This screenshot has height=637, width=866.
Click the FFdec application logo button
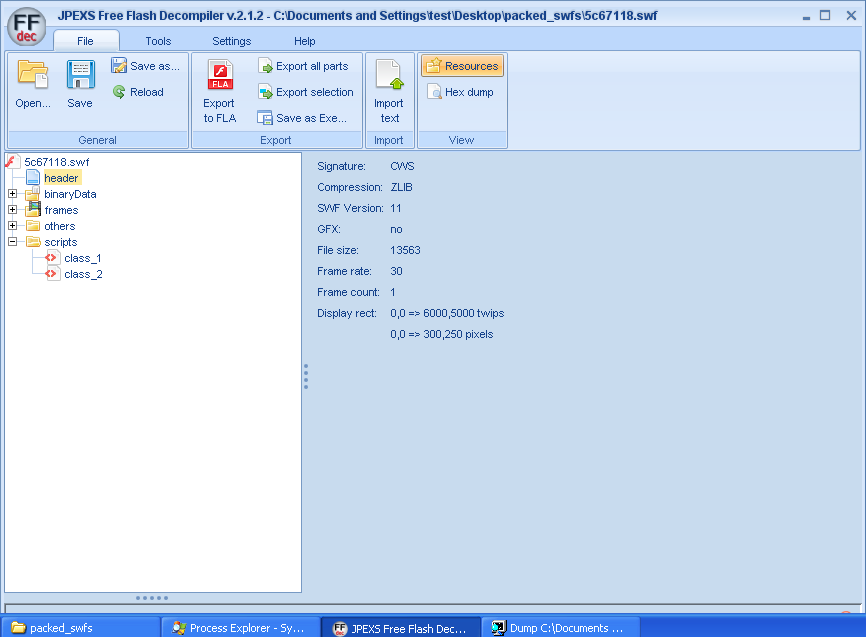coord(27,27)
